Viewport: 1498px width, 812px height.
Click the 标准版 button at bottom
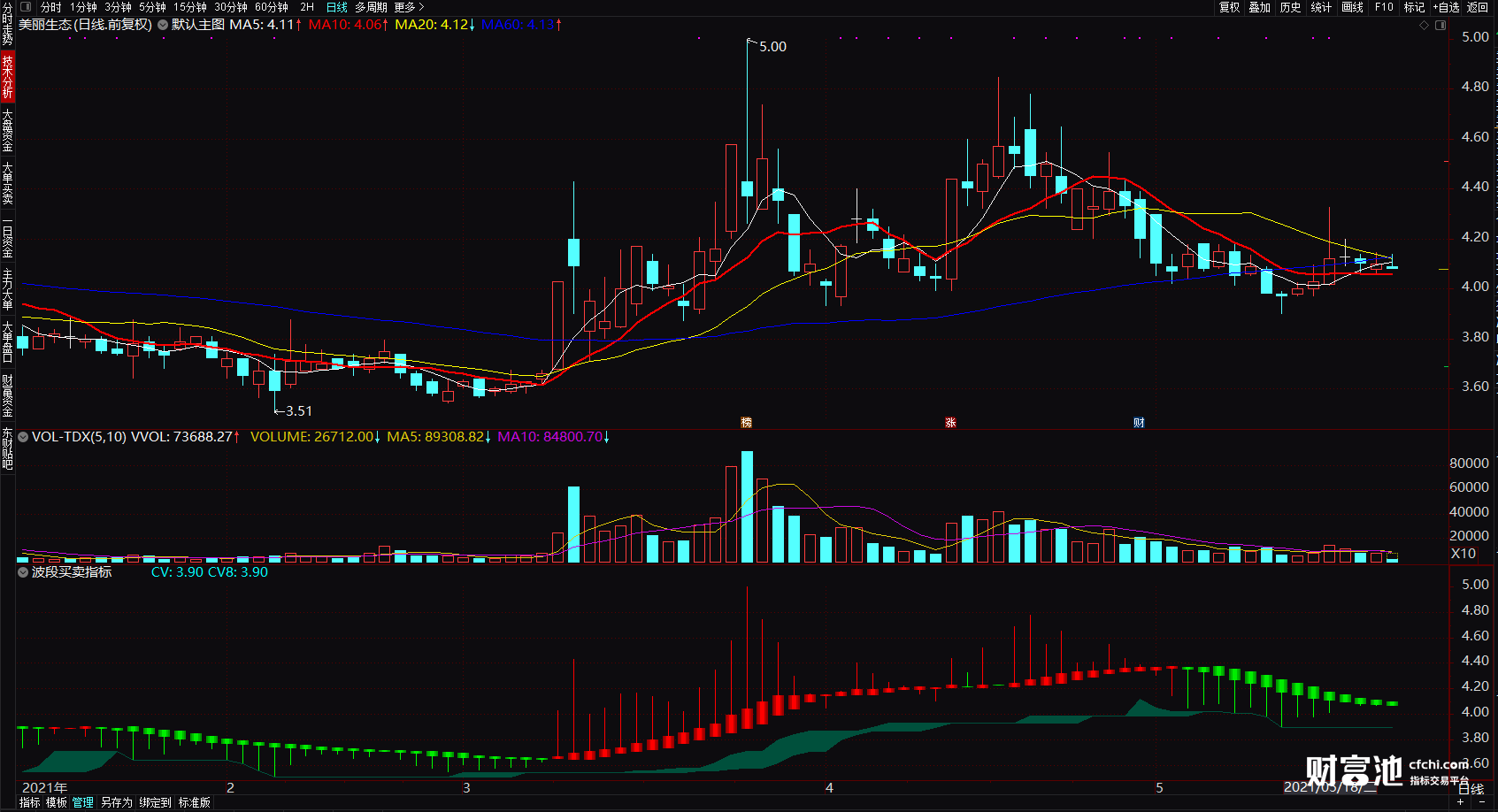[x=195, y=802]
